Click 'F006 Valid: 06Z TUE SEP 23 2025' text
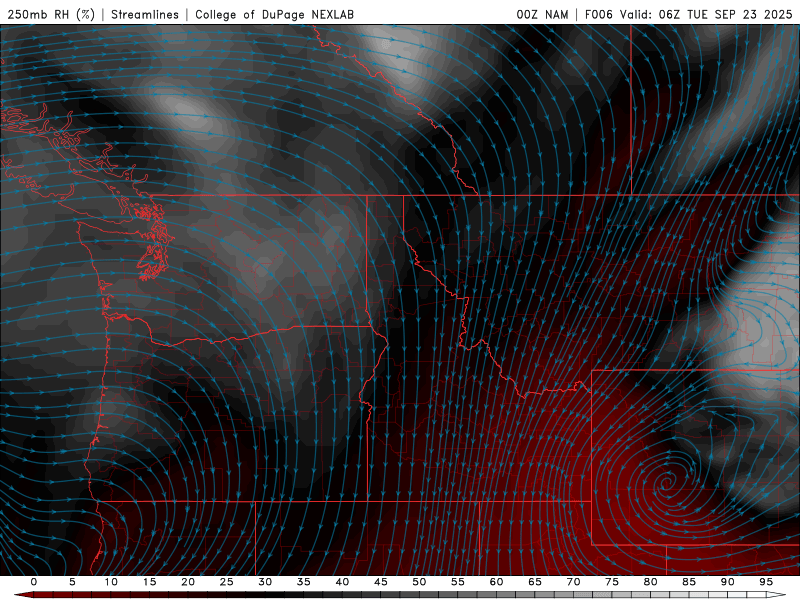Viewport: 800px width, 600px height. coord(688,14)
